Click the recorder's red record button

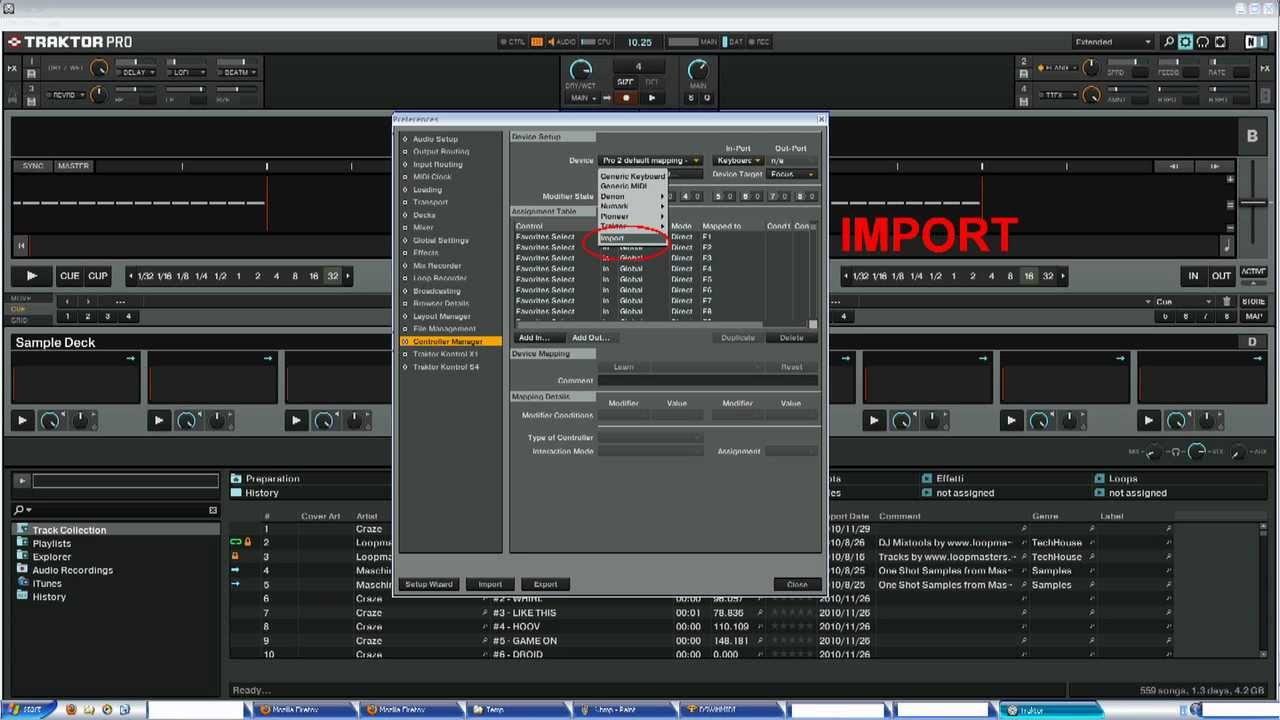coord(626,98)
